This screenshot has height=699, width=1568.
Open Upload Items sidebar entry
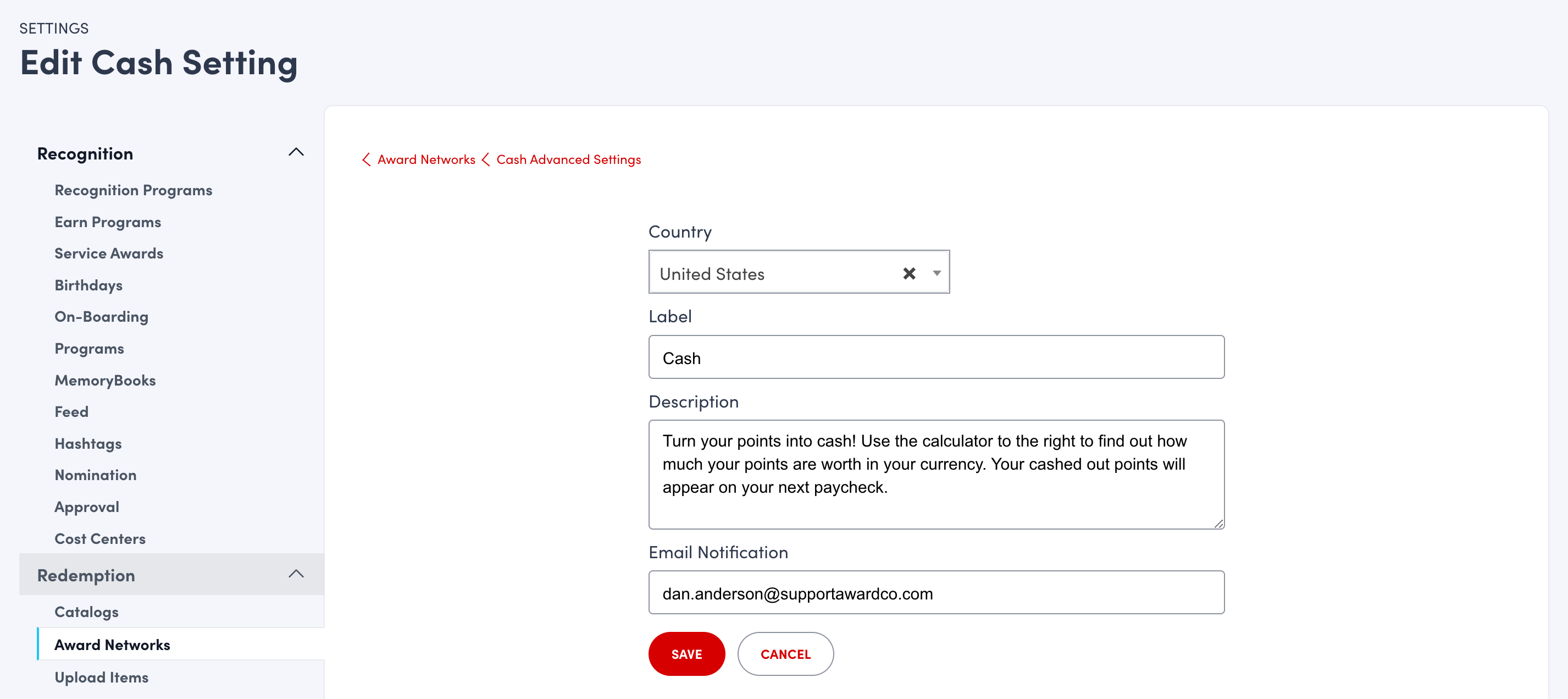click(x=102, y=677)
